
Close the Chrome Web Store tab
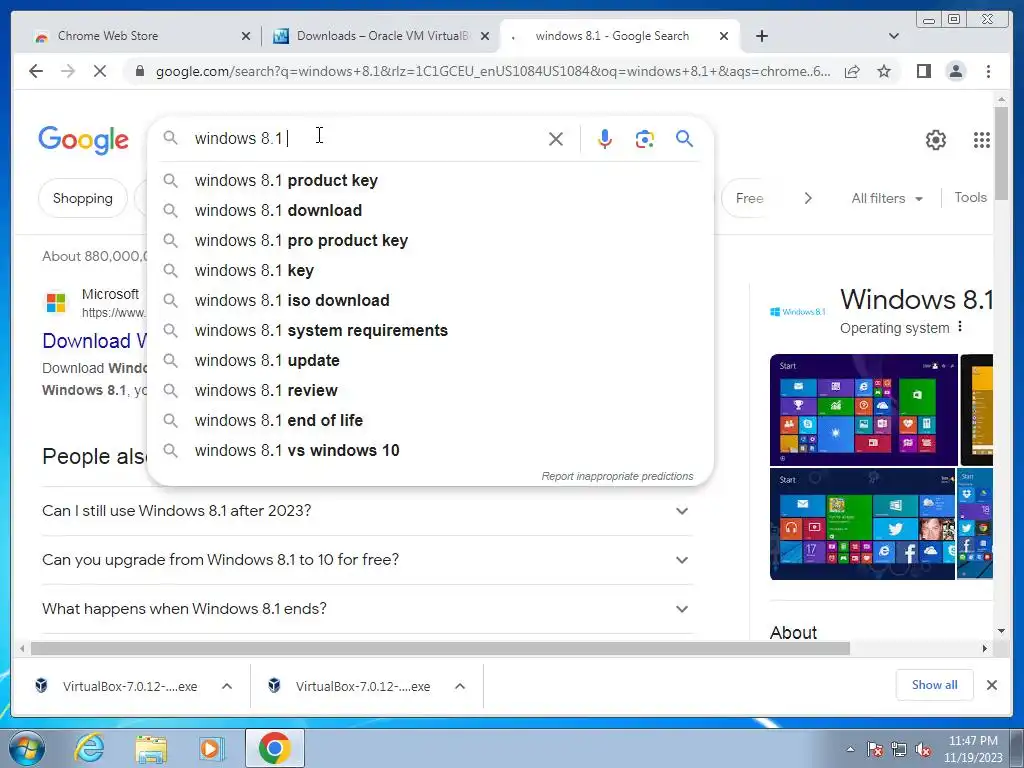pyautogui.click(x=246, y=36)
